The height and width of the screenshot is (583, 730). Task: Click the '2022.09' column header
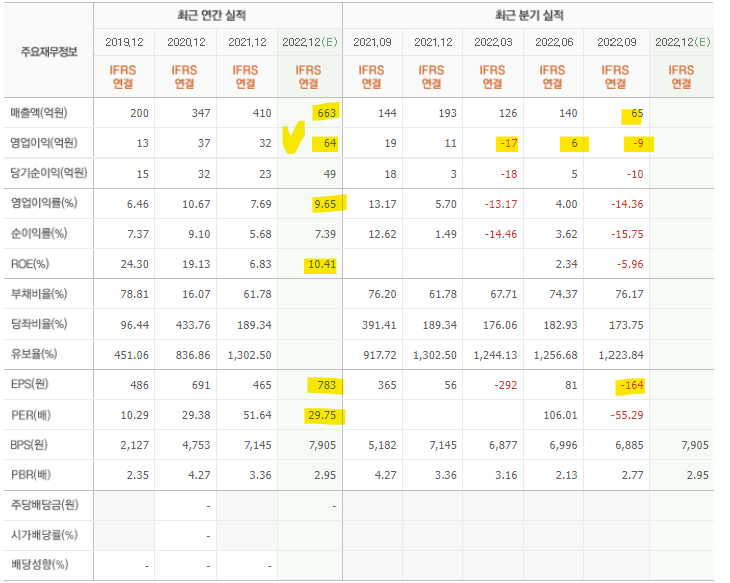[x=617, y=42]
